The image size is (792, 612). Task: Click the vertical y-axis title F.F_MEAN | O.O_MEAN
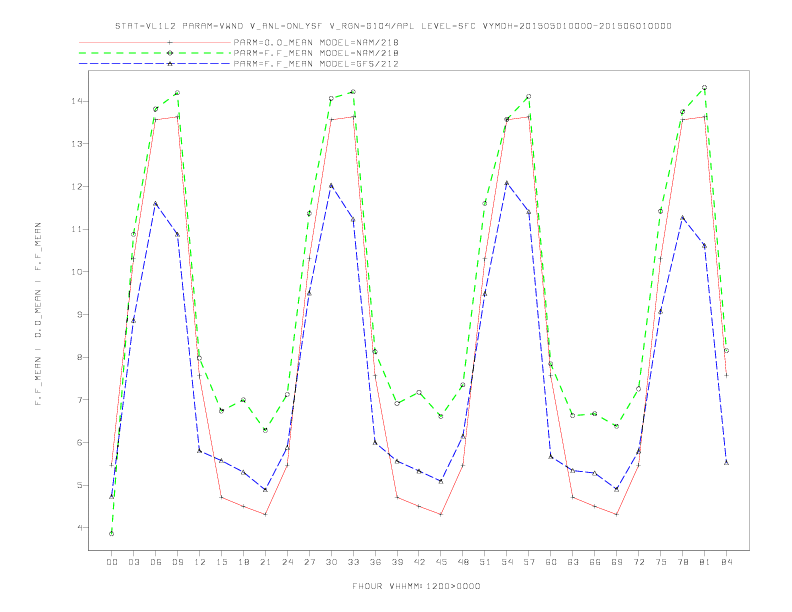(x=38, y=314)
